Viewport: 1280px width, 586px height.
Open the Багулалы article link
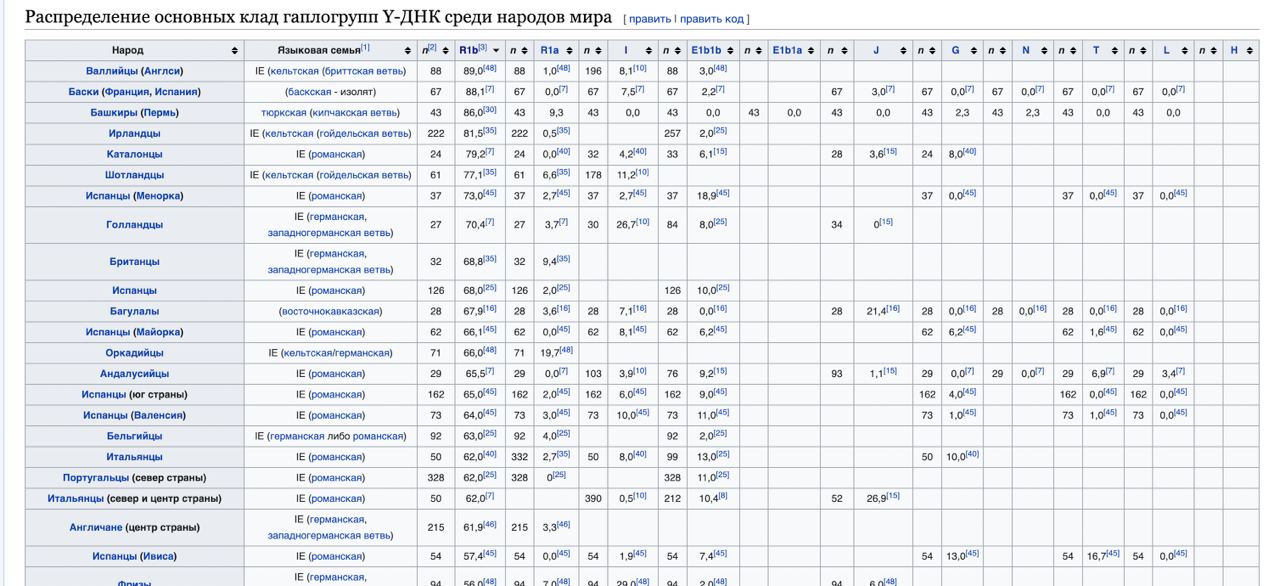coord(134,312)
